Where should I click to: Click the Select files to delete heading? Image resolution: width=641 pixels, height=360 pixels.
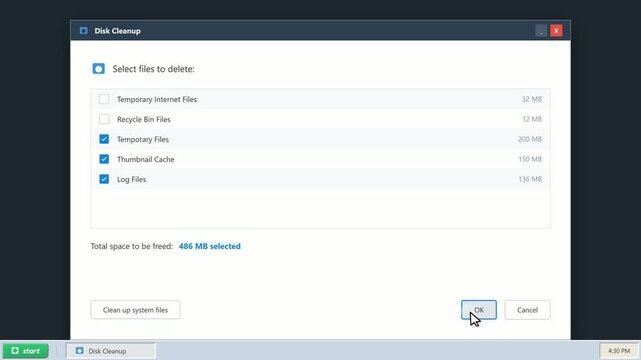154,69
